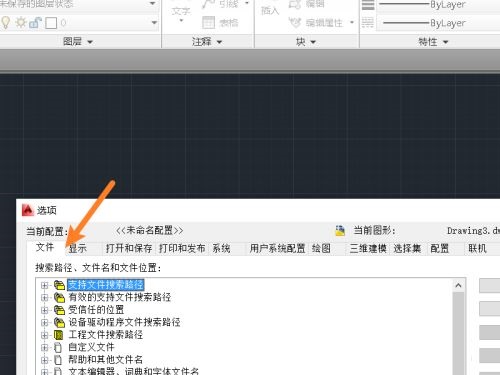The height and width of the screenshot is (375, 500).
Task: Open the lineweight ByLayer dropdown
Action: tap(438, 5)
